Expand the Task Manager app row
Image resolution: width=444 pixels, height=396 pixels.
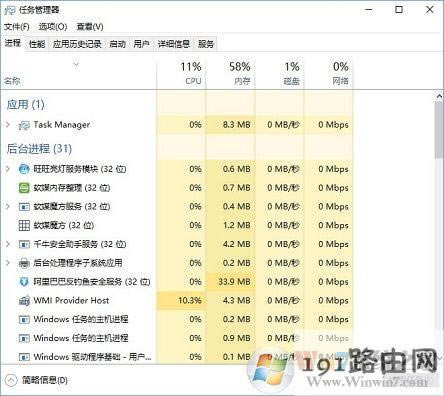(x=8, y=125)
